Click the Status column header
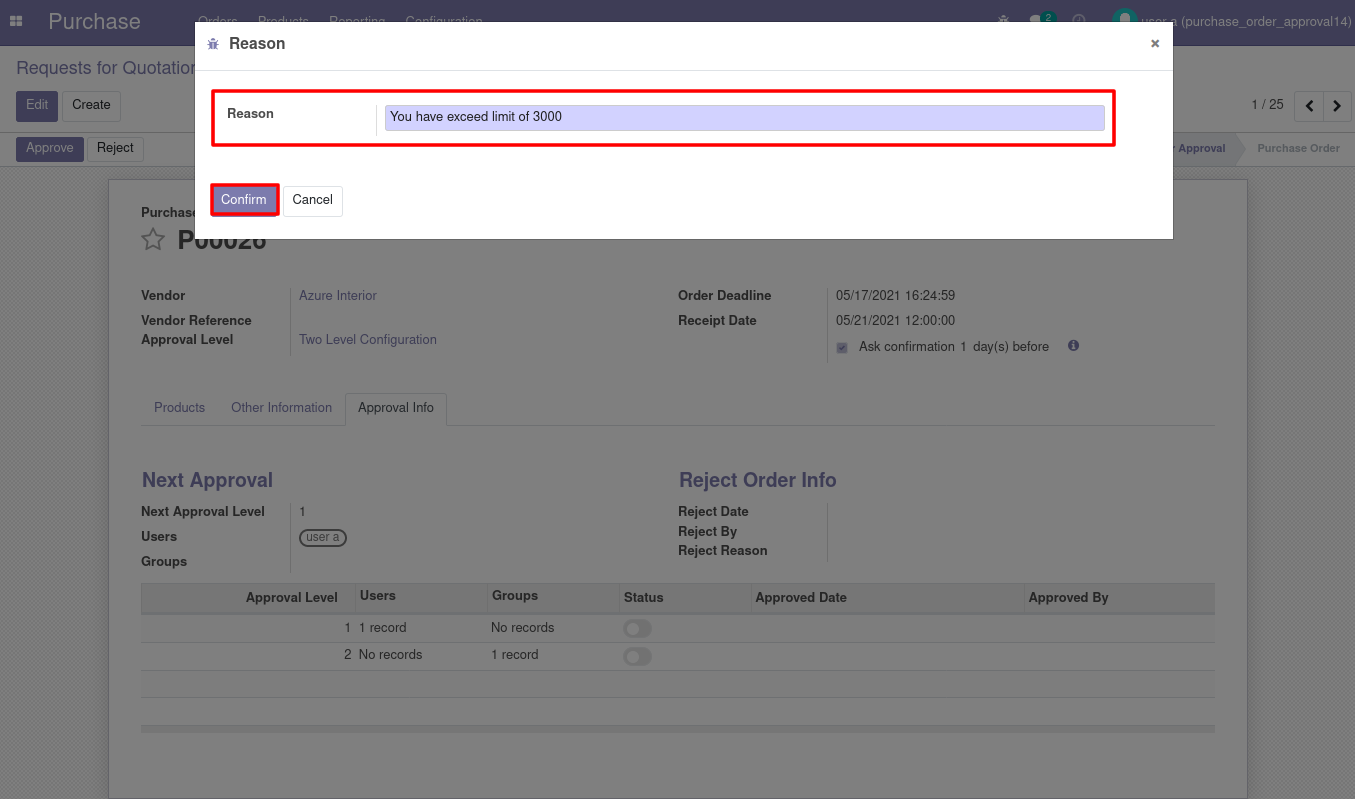Image resolution: width=1355 pixels, height=799 pixels. point(643,598)
